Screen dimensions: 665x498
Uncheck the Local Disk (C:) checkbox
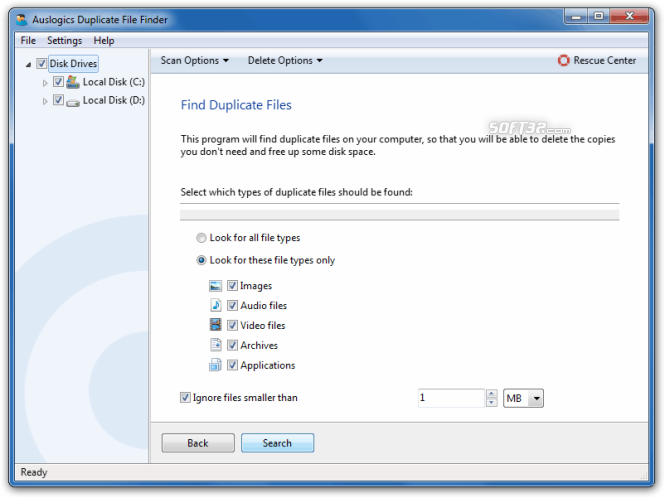pyautogui.click(x=58, y=81)
